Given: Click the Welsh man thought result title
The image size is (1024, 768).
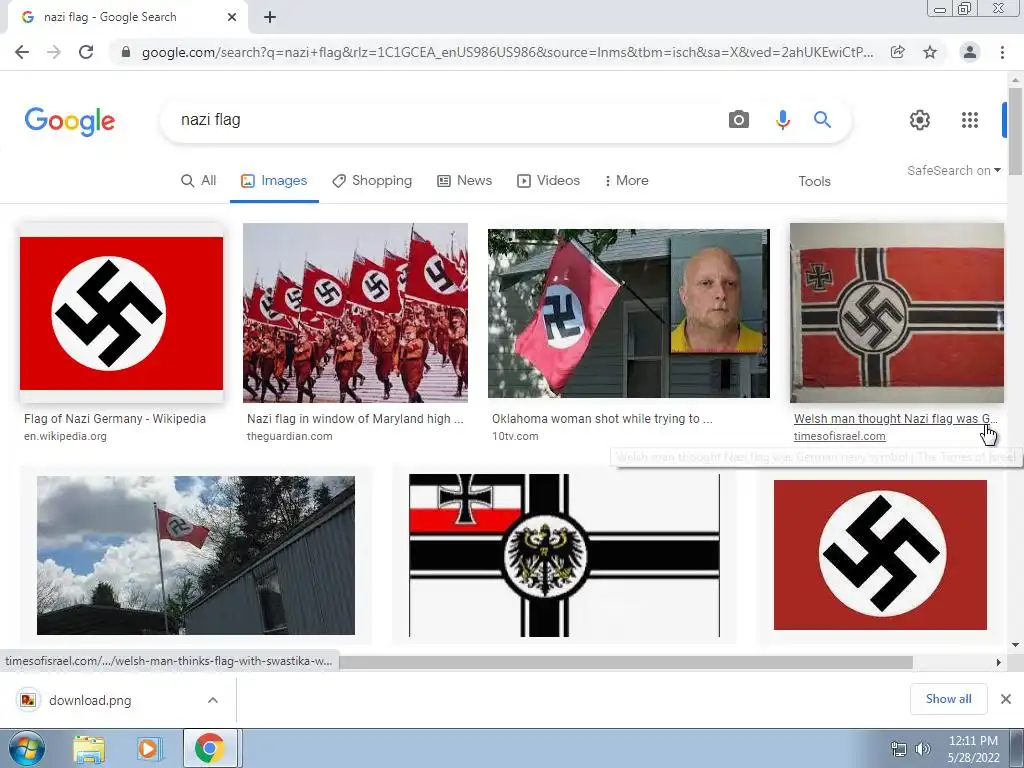Looking at the screenshot, I should tap(895, 419).
